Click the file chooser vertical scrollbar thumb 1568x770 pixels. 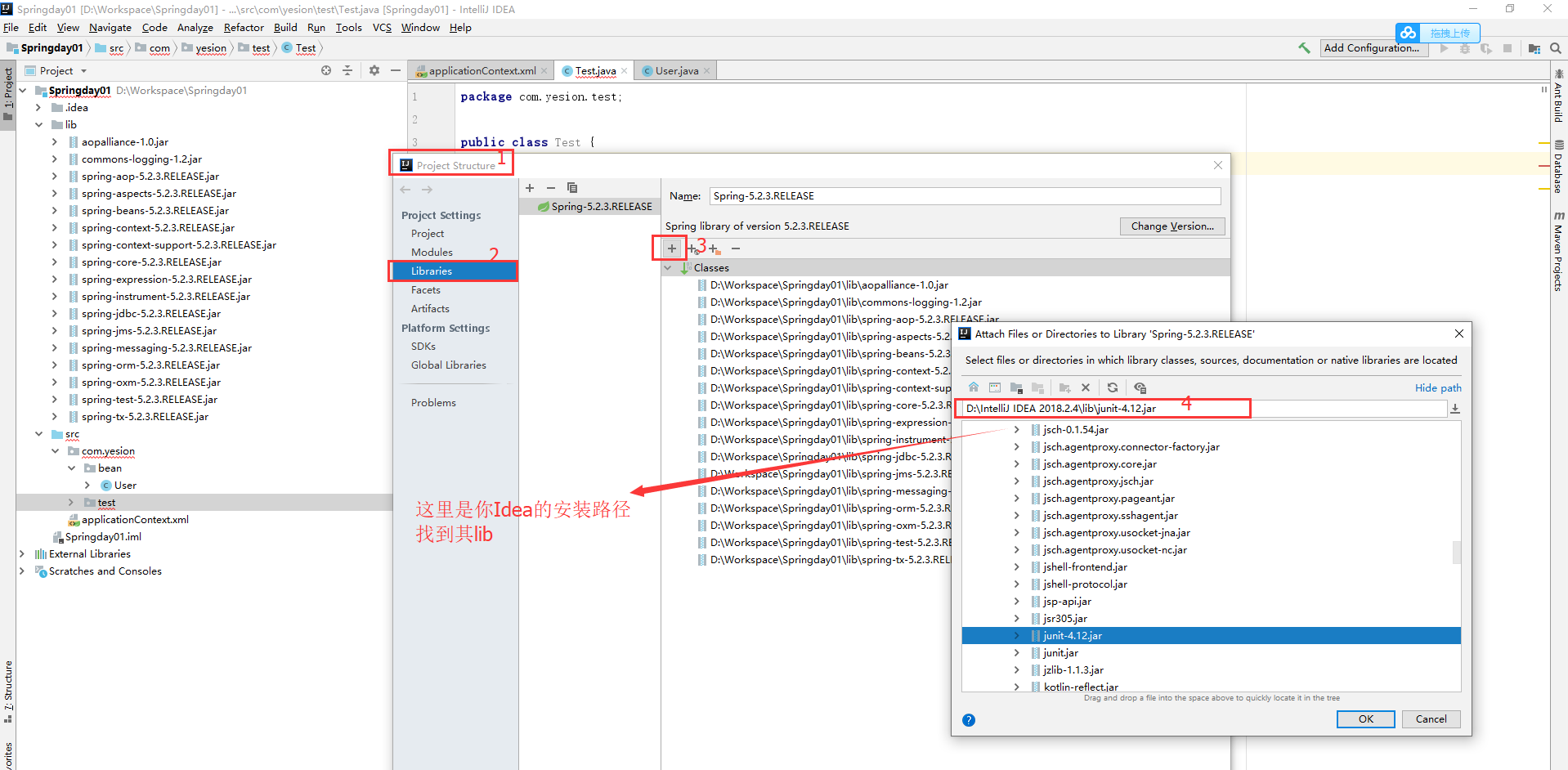tap(1456, 553)
